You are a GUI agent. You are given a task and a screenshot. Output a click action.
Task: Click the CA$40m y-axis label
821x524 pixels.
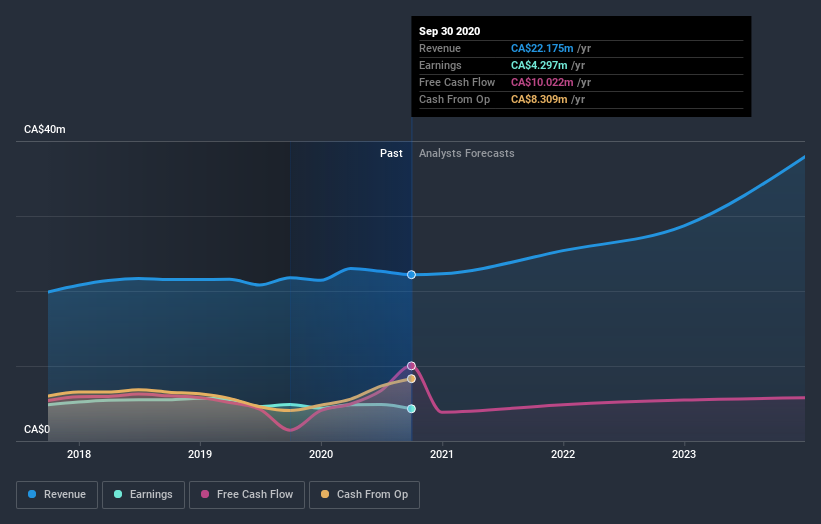(45, 129)
